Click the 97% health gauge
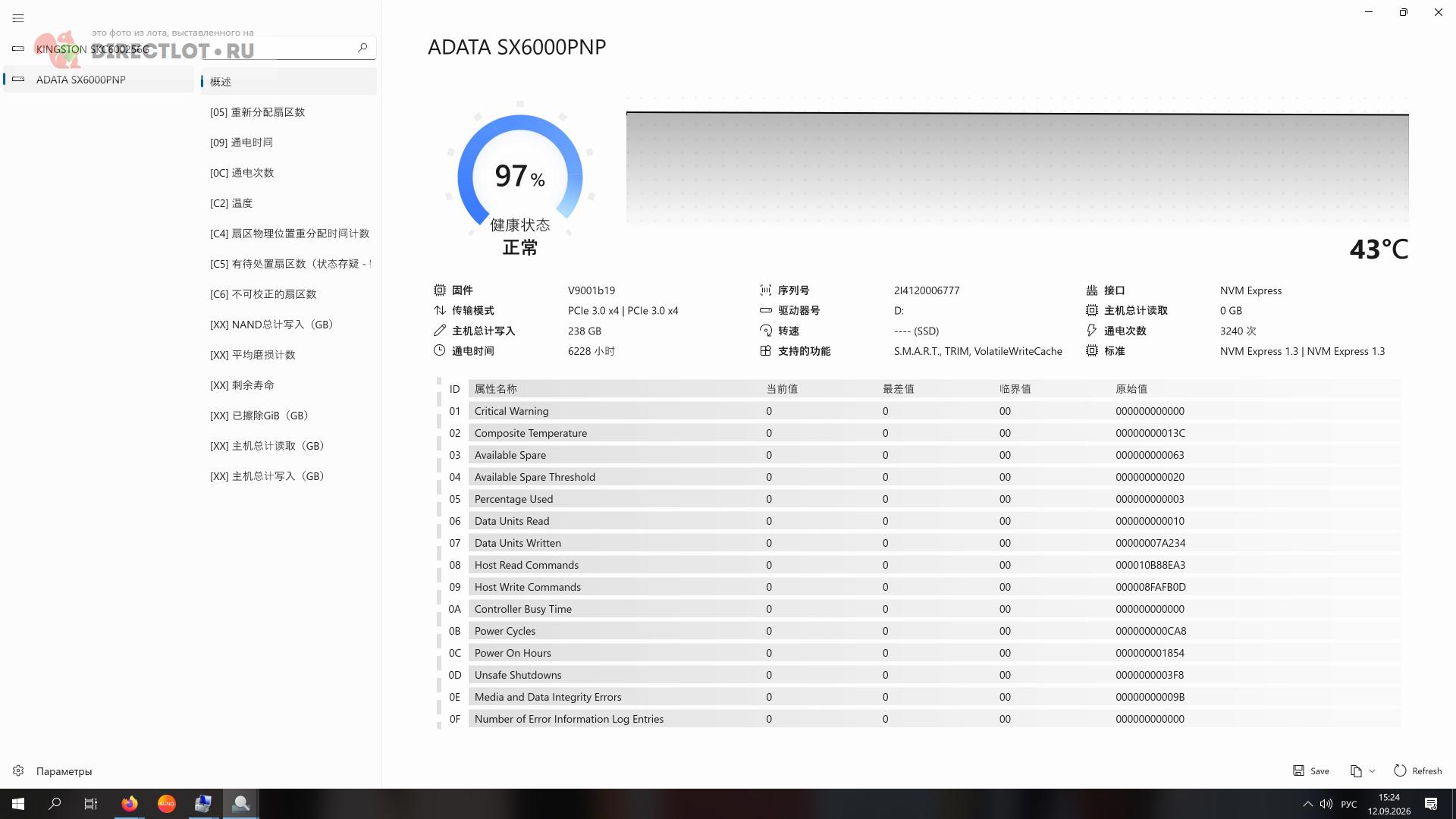Screen dimensions: 1456x819 [x=520, y=176]
